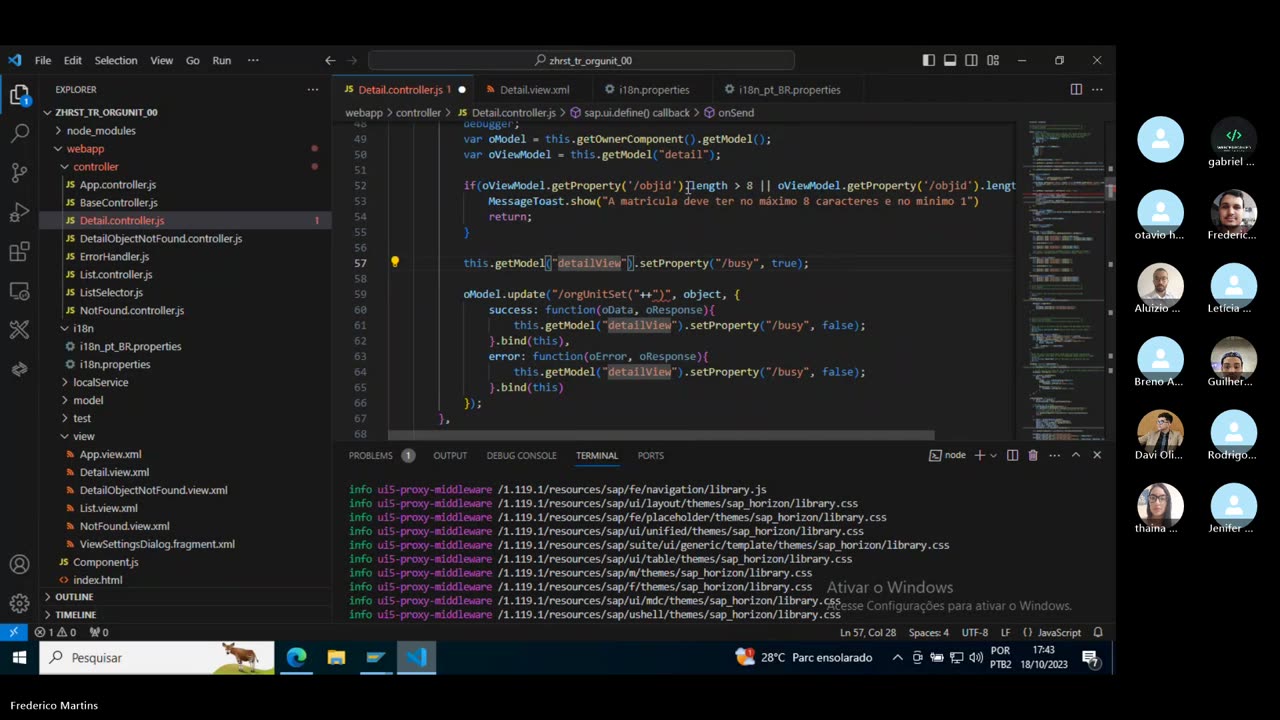Click the remote window indicator in status bar
This screenshot has height=720, width=1280.
point(13,632)
